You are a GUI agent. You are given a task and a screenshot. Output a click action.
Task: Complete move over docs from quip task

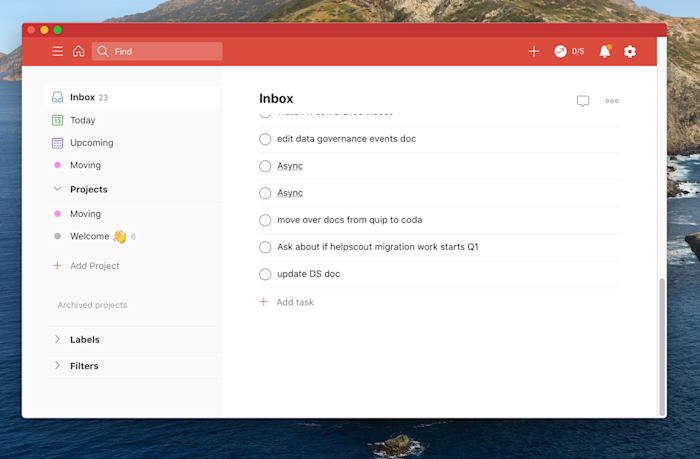(x=265, y=220)
